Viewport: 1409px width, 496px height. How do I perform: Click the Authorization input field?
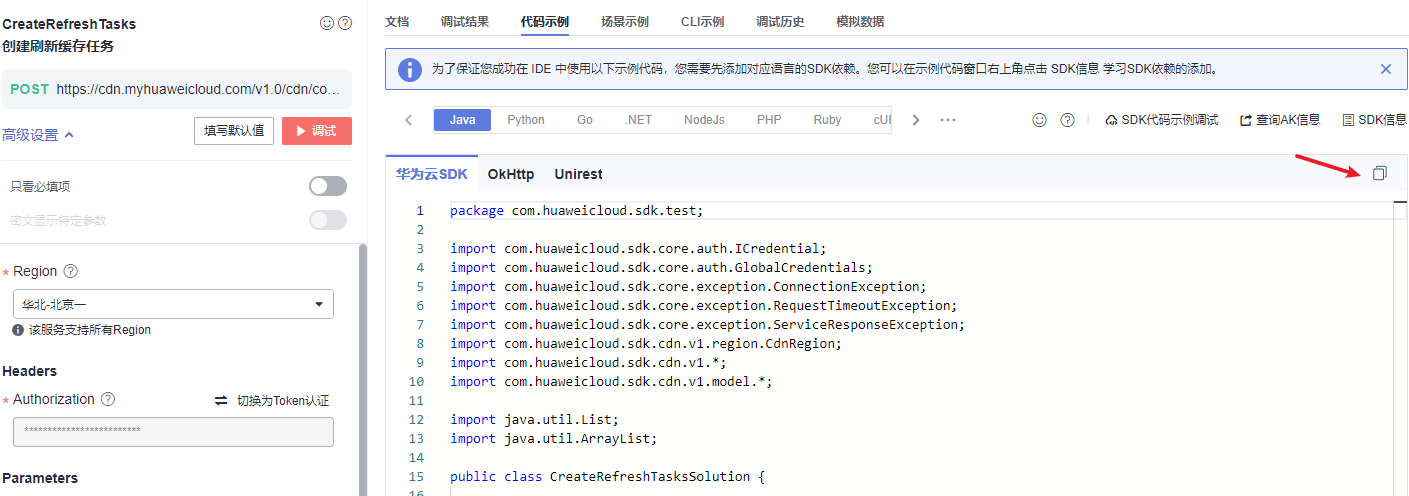(173, 431)
